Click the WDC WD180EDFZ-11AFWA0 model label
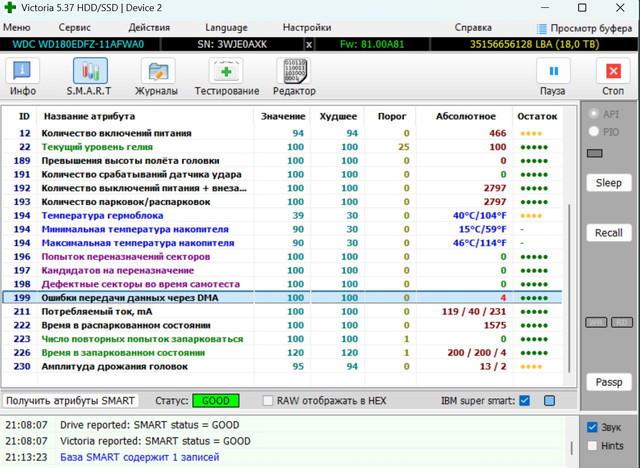Viewport: 640px width, 468px height. (78, 44)
